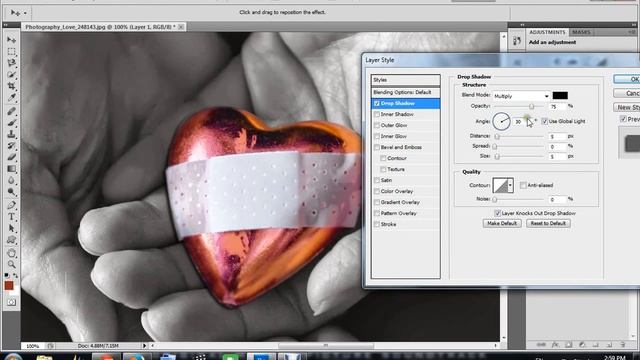Select the Clone Stamp tool
Image resolution: width=640 pixels, height=360 pixels.
click(11, 134)
